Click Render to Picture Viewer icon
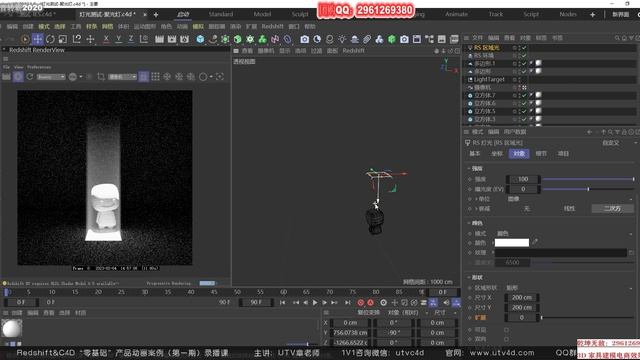Screen dimensions: 640x360 click(x=172, y=39)
